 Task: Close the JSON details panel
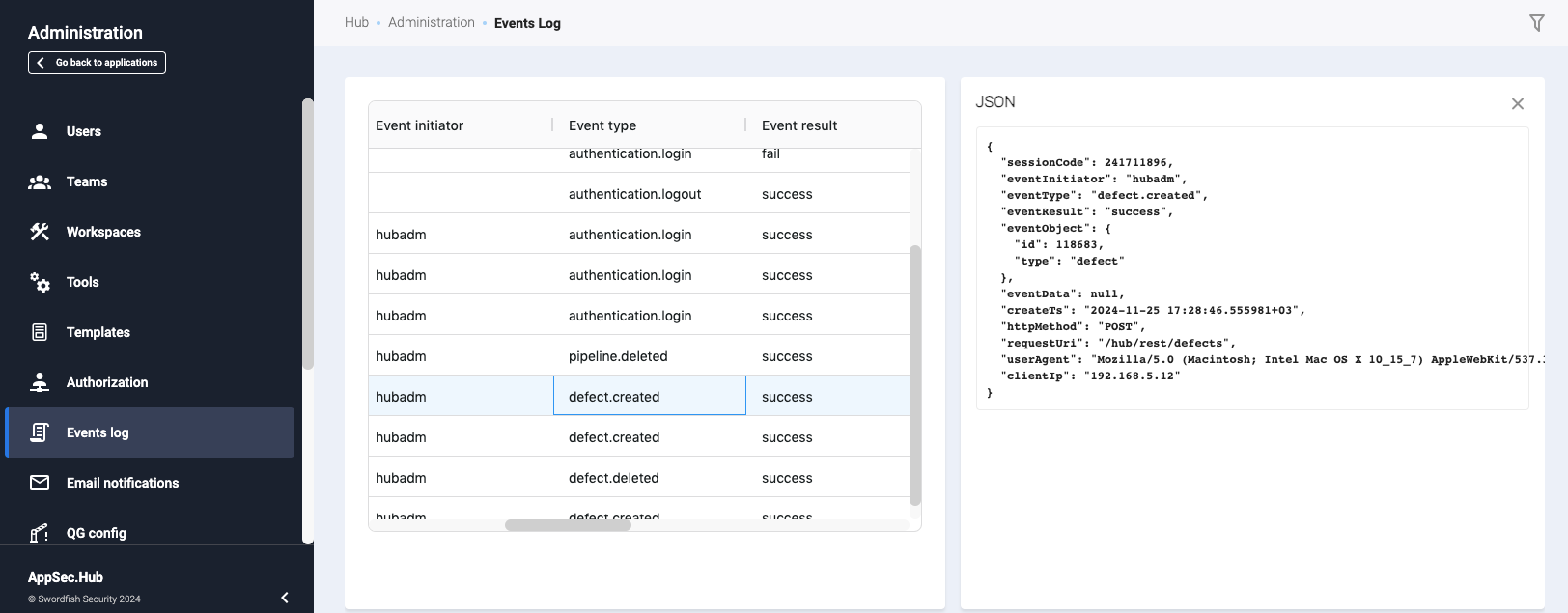coord(1517,103)
